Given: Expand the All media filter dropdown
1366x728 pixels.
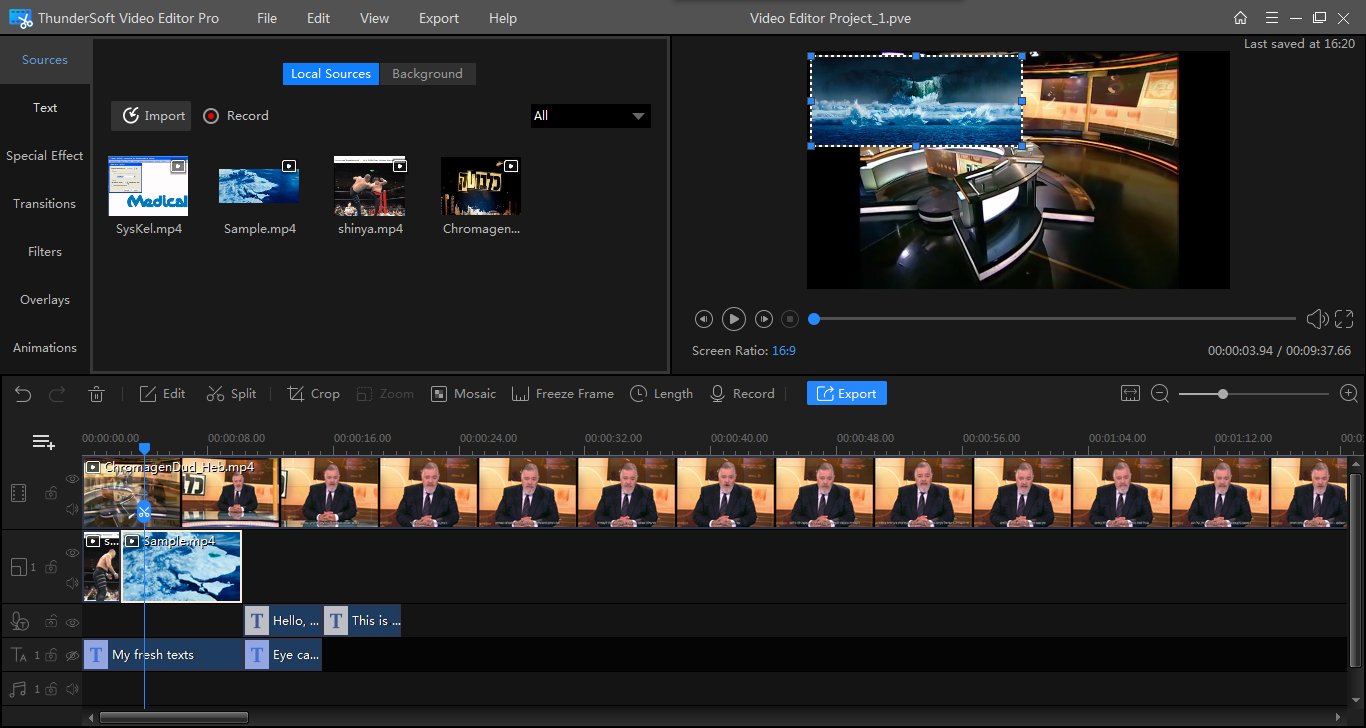Looking at the screenshot, I should 590,116.
